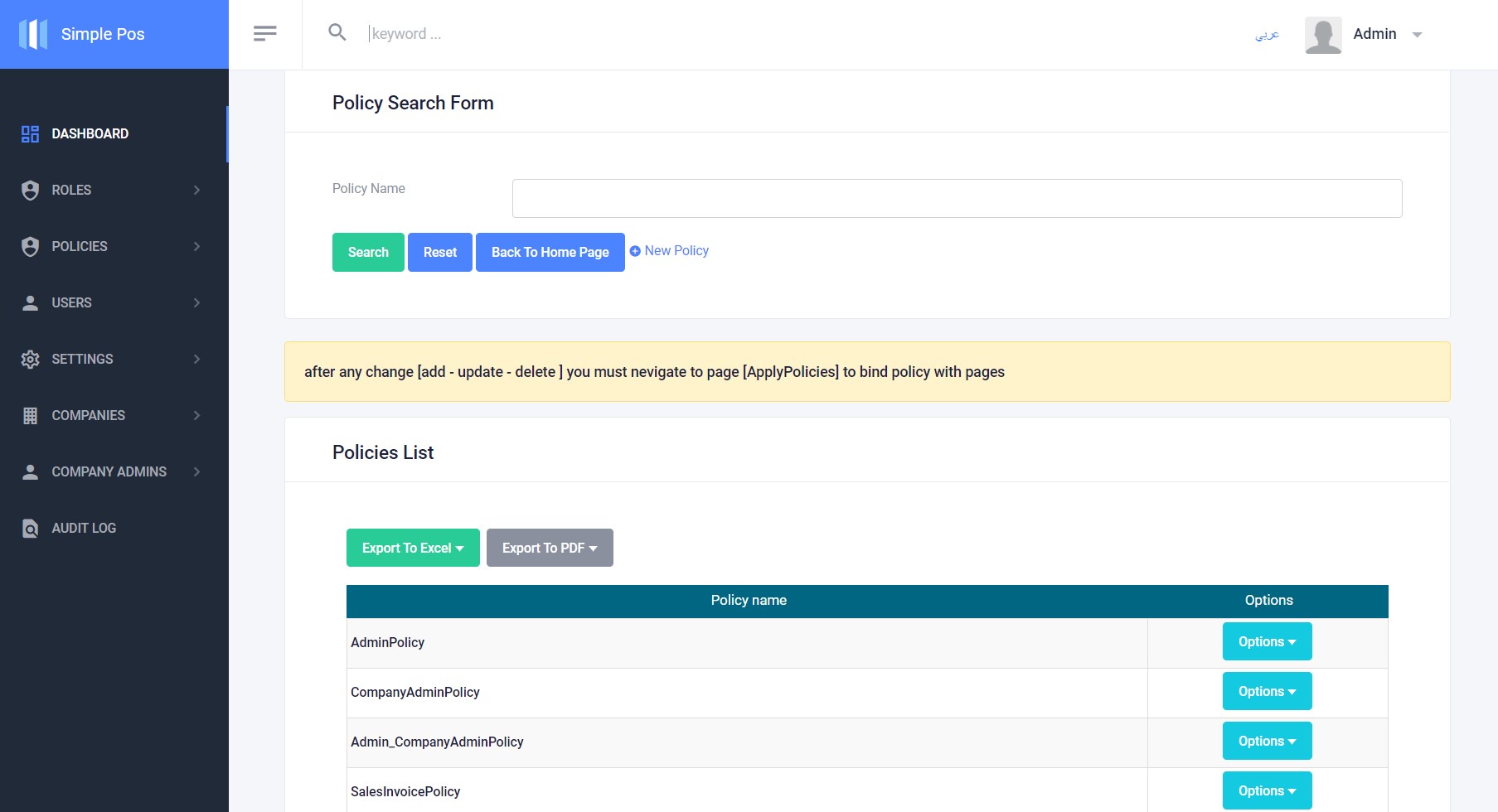Image resolution: width=1498 pixels, height=812 pixels.
Task: Click the hamburger menu toggle
Action: tap(265, 31)
